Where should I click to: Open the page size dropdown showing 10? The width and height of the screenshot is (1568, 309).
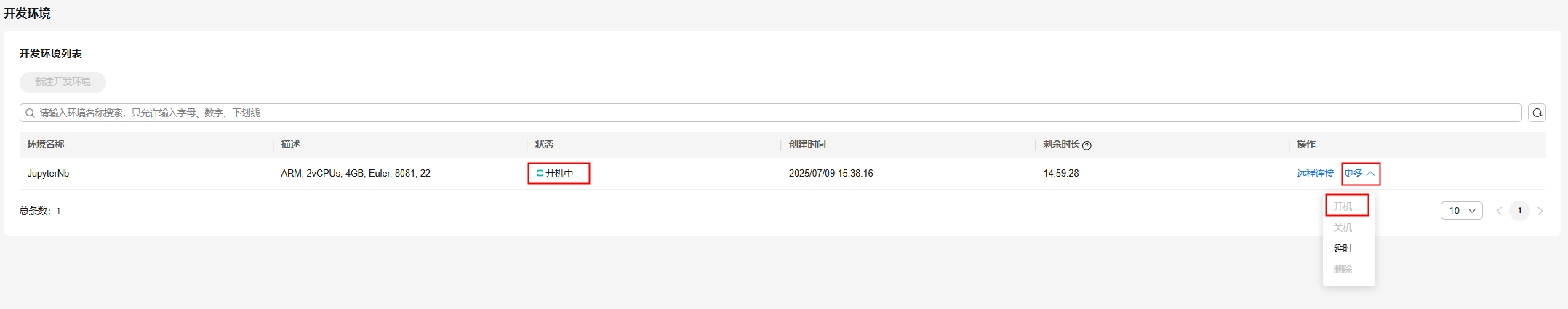pyautogui.click(x=1461, y=211)
